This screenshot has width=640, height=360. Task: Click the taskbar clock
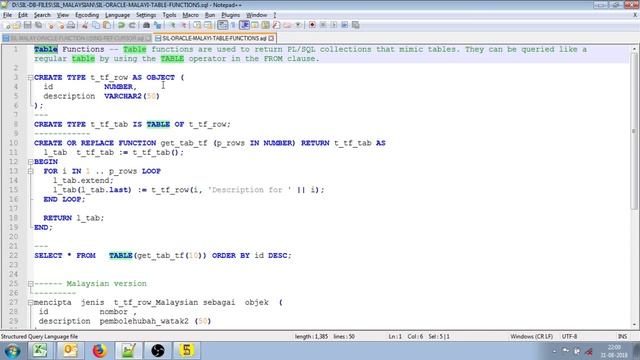click(x=614, y=351)
